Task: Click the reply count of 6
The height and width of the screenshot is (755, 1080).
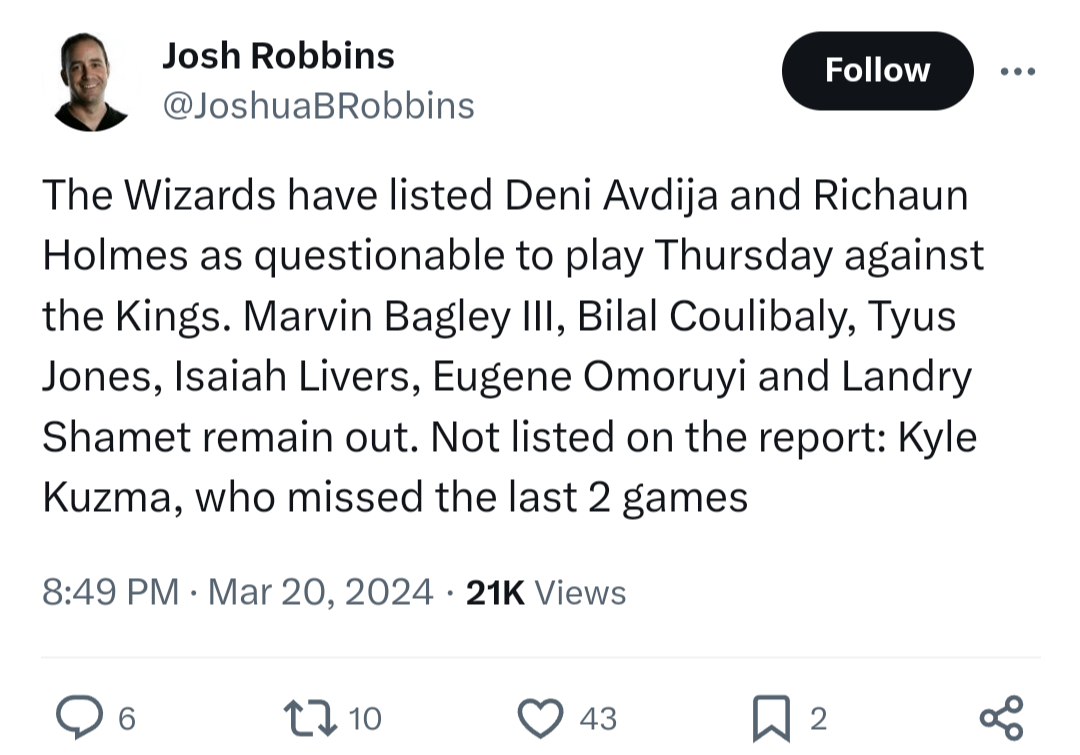Action: click(127, 718)
